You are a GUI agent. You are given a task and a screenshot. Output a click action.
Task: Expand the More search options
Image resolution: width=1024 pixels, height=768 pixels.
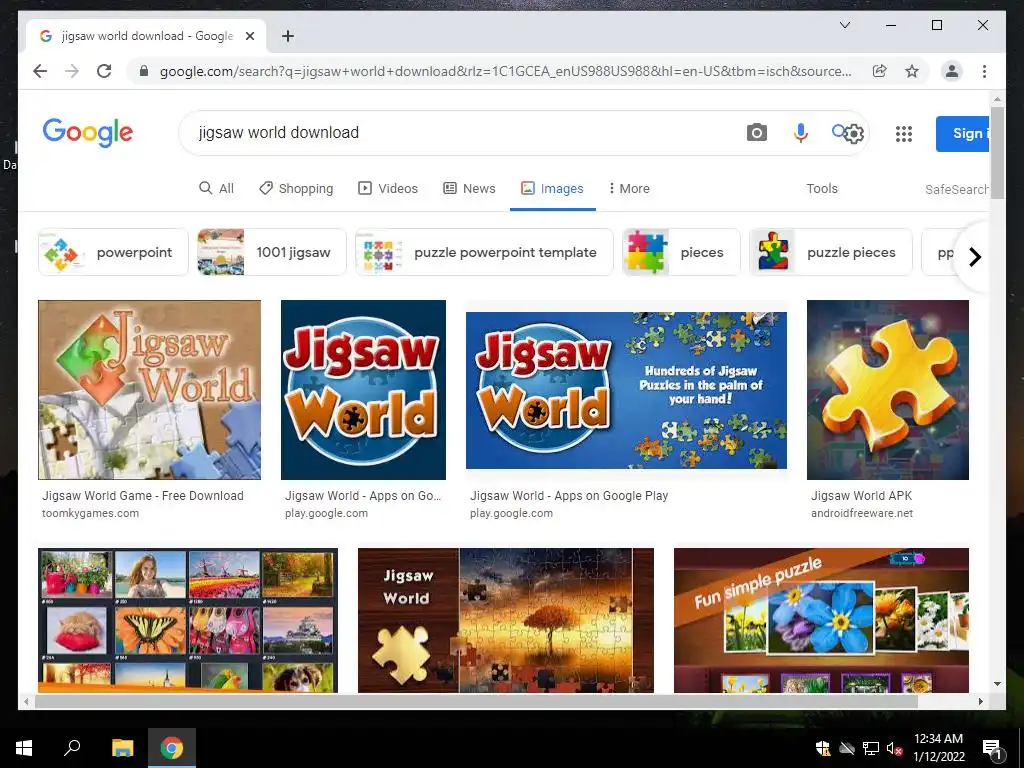628,188
